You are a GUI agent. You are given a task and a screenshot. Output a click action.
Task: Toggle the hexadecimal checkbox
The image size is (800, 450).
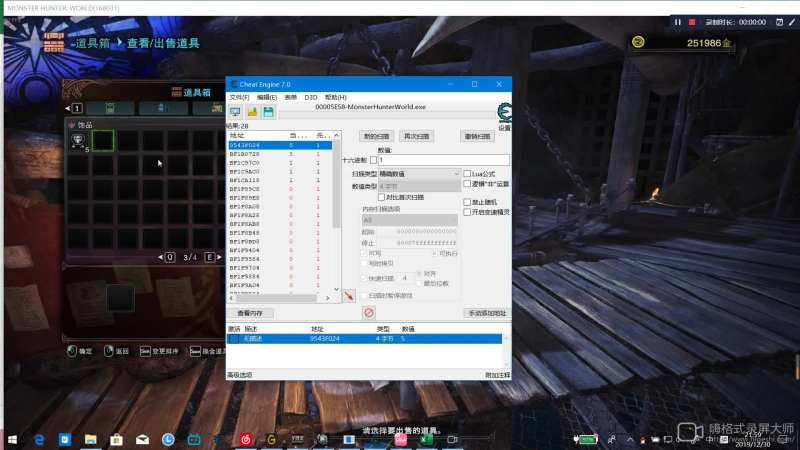tap(373, 160)
